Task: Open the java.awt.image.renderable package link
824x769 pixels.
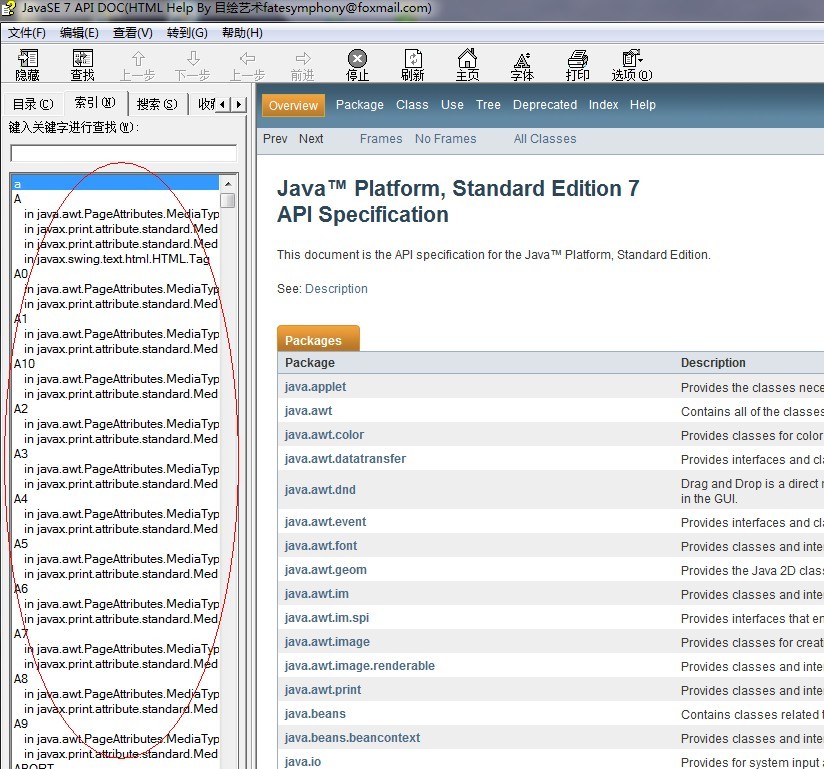Action: pos(360,666)
